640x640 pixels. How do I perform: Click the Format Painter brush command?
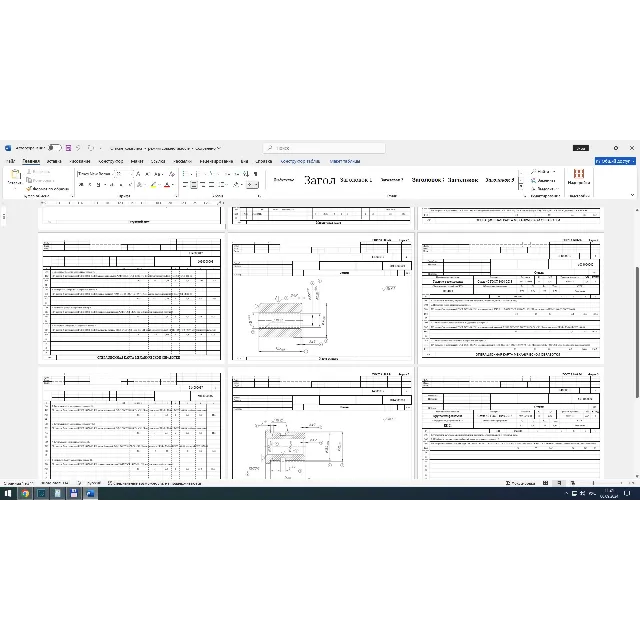pyautogui.click(x=47, y=189)
